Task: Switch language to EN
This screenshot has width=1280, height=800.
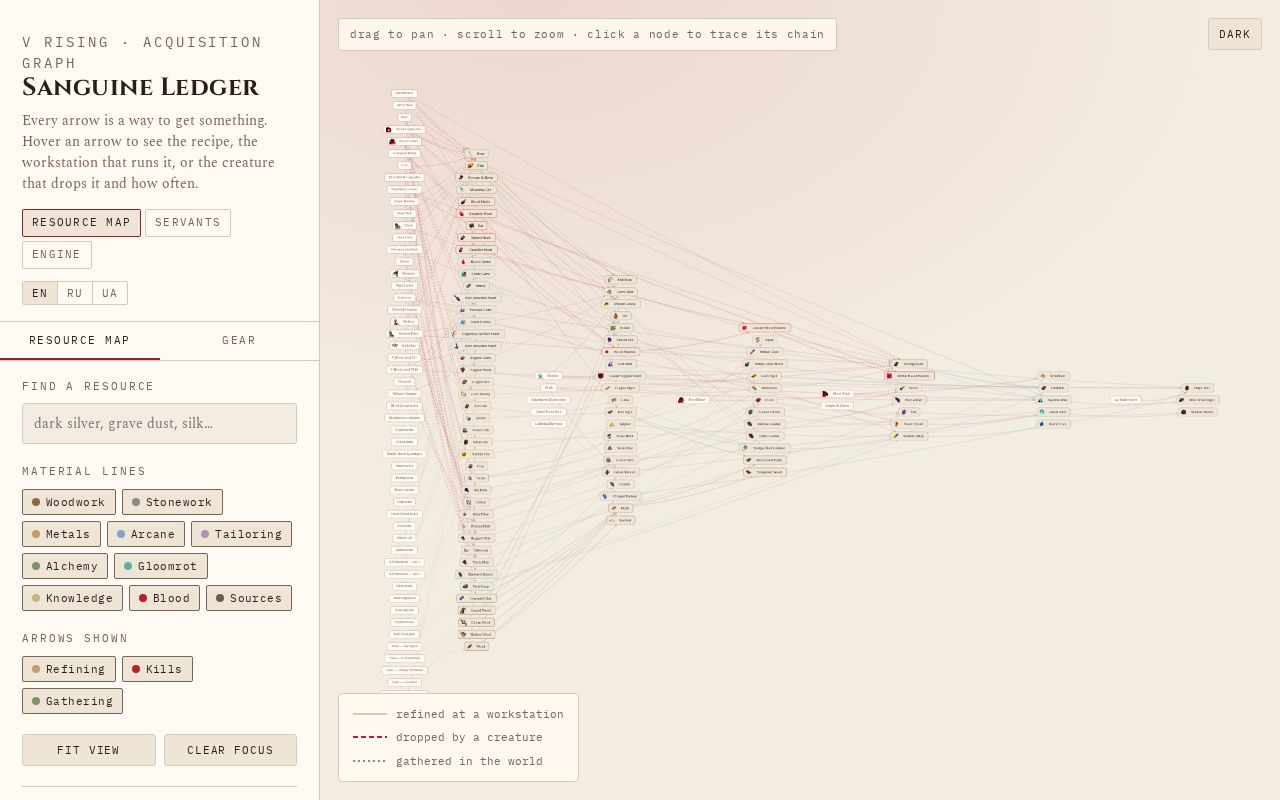Action: pyautogui.click(x=40, y=293)
